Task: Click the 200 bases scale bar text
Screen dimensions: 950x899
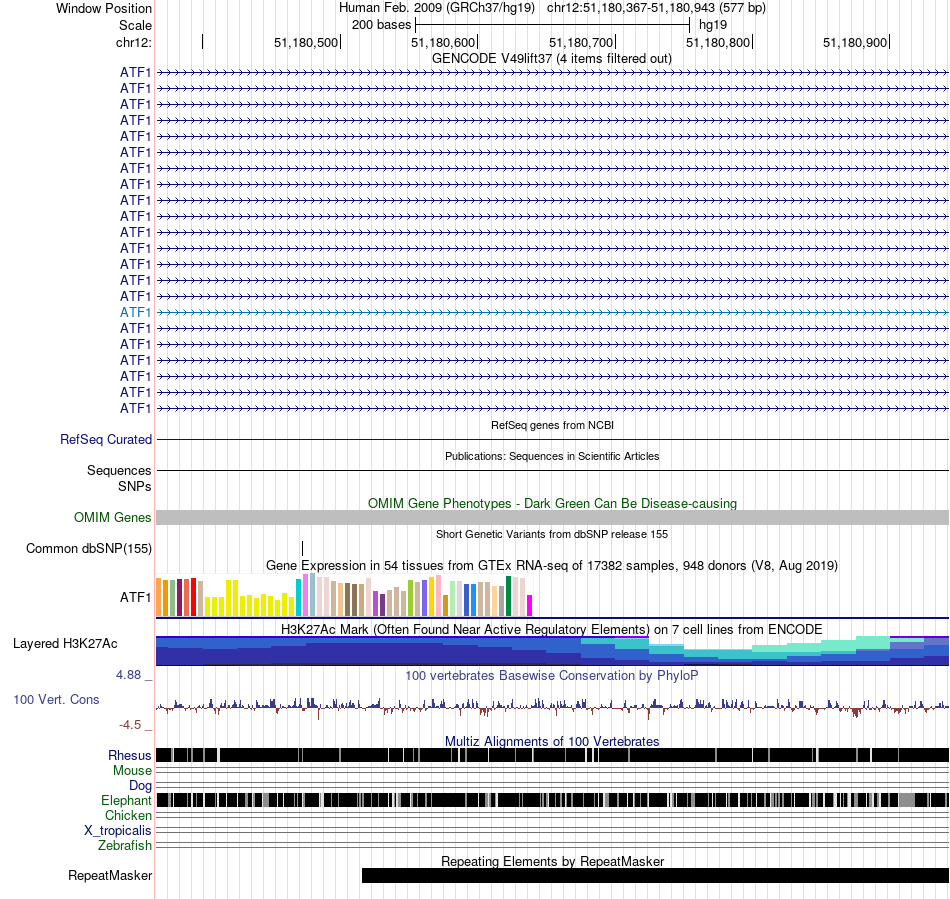Action: click(x=381, y=25)
